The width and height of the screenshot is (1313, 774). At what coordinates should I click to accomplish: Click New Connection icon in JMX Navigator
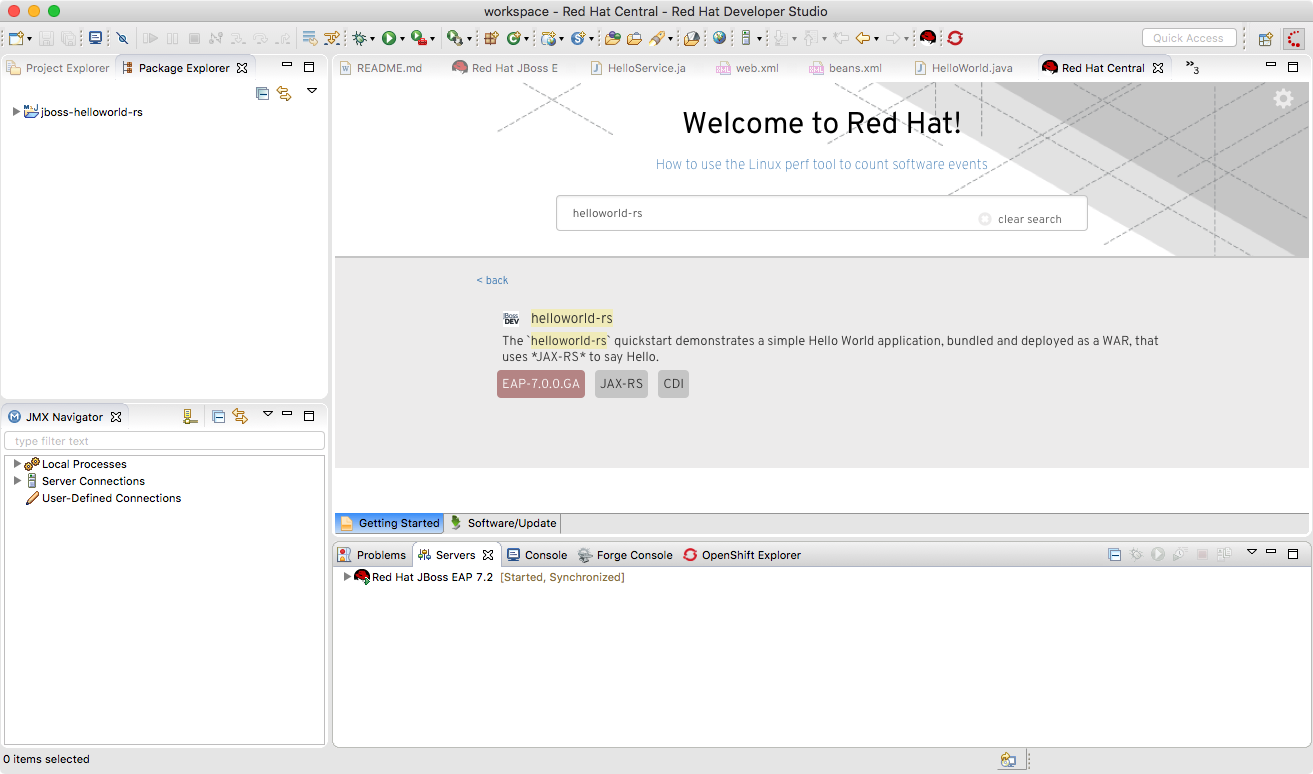[190, 416]
